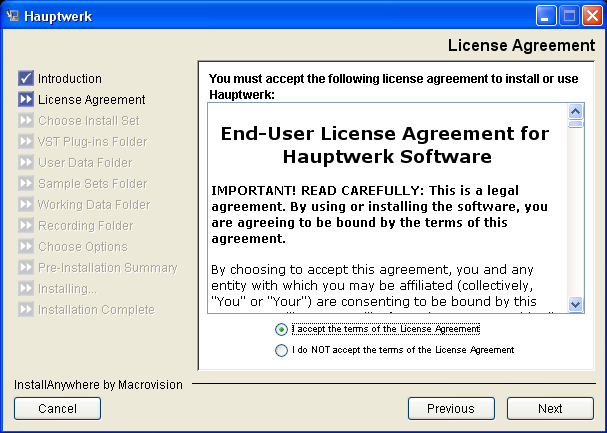Screen dimensions: 607x433
Task: Click the User Data Folder arrow icon
Action: tap(26, 163)
